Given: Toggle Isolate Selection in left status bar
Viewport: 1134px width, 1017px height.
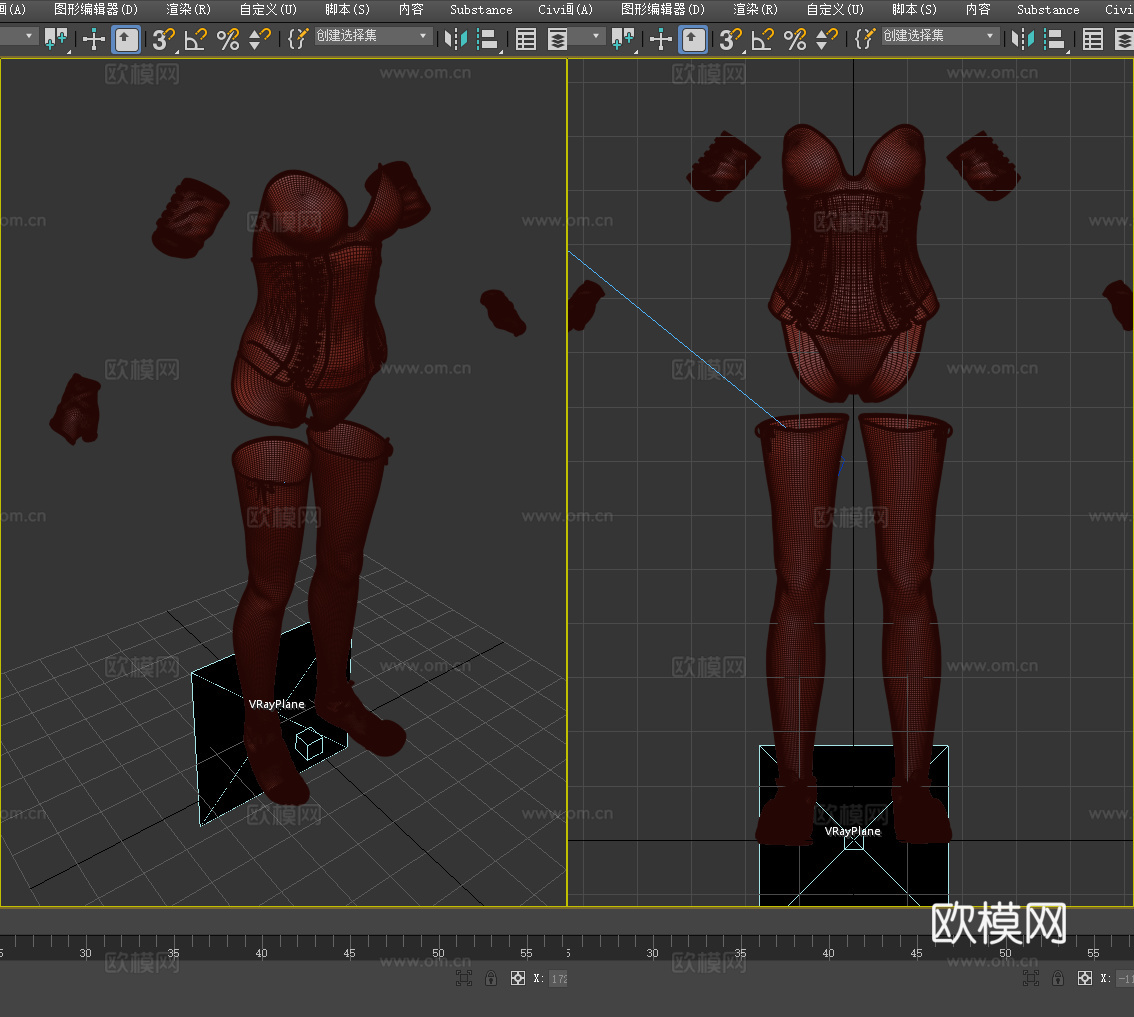Looking at the screenshot, I should pyautogui.click(x=464, y=979).
